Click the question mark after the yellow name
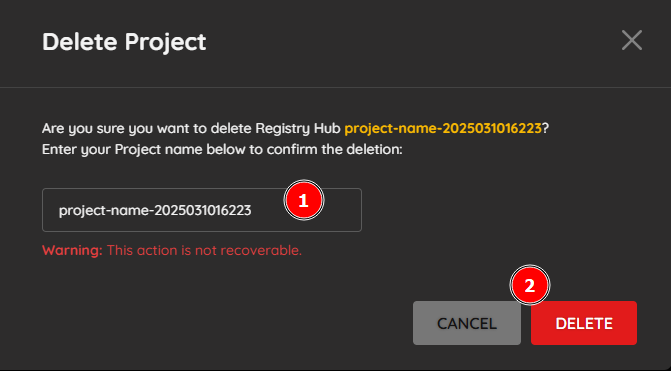 point(546,128)
